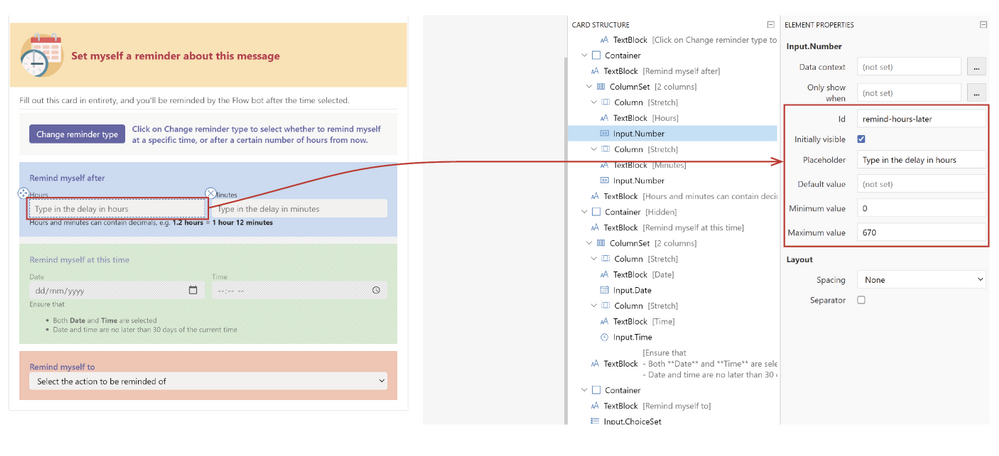This screenshot has width=999, height=456.
Task: Click the Data context text field
Action: coord(909,67)
